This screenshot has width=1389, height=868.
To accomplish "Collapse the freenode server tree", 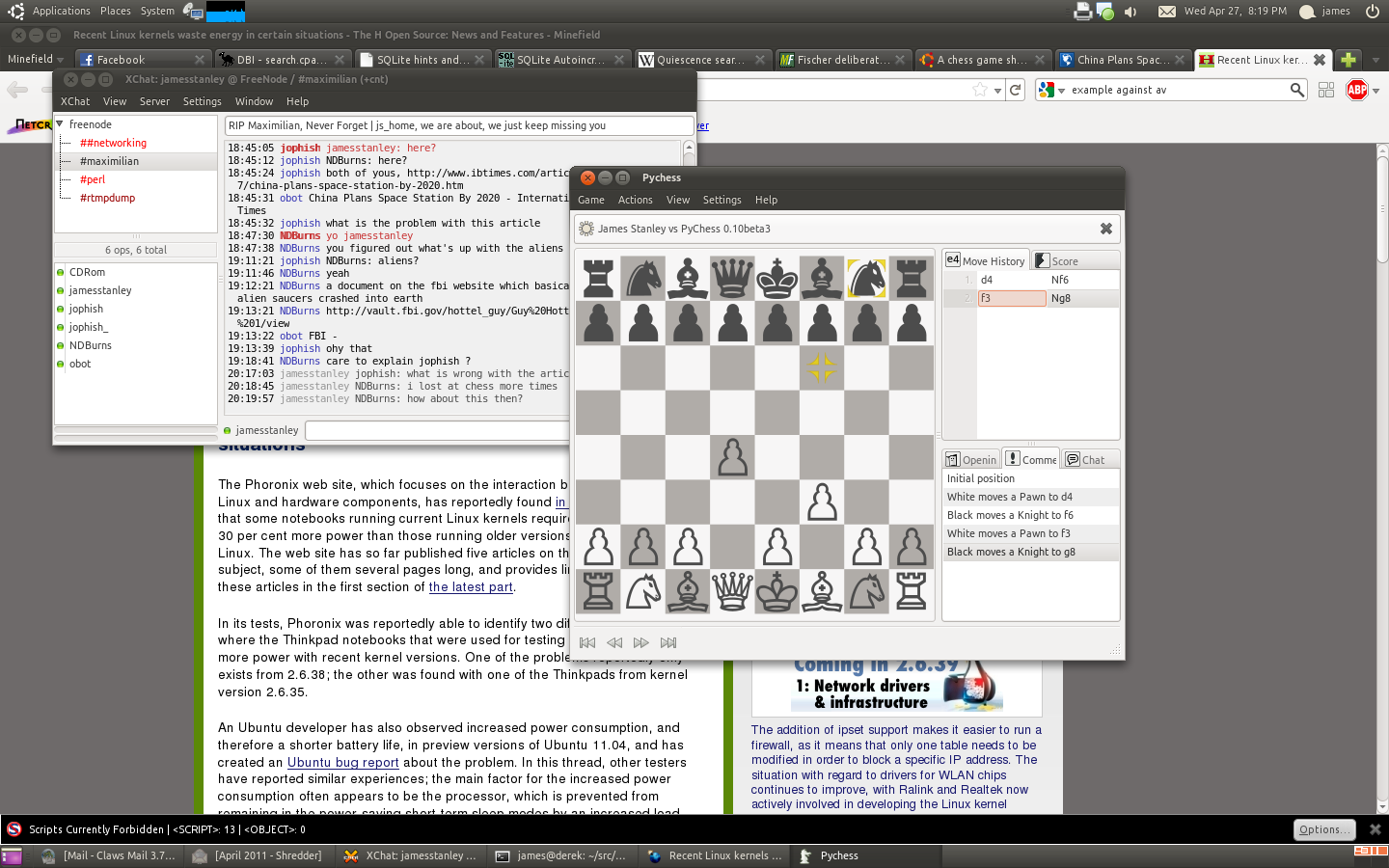I will (60, 124).
